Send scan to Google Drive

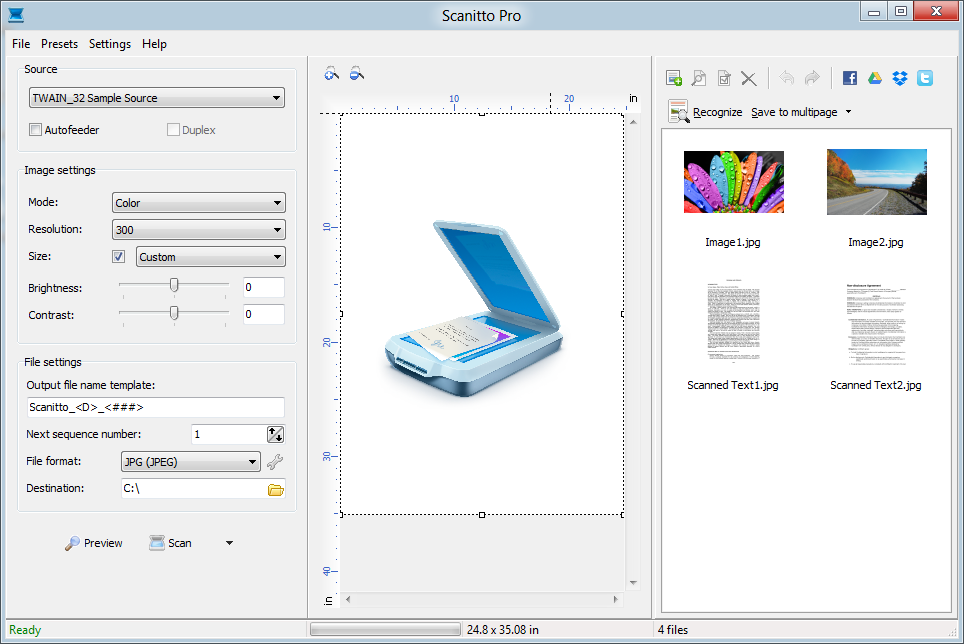tap(874, 77)
